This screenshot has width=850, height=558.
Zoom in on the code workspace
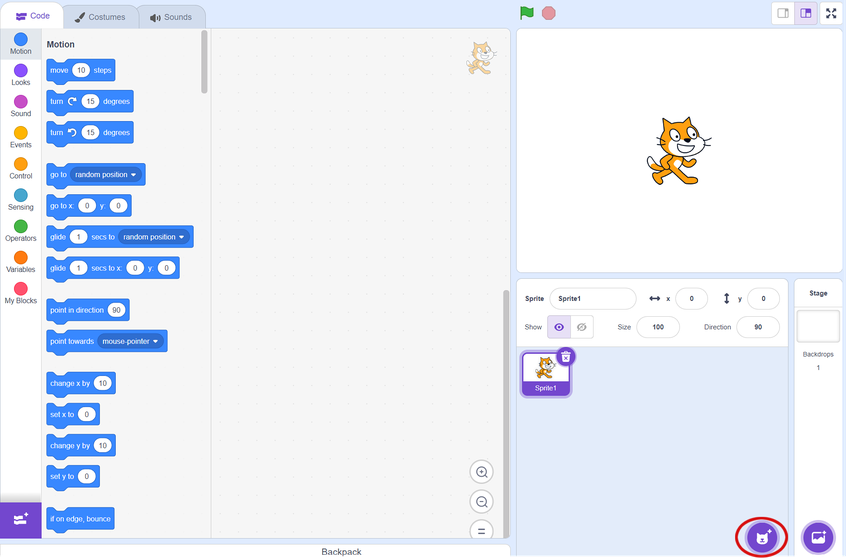pos(483,474)
